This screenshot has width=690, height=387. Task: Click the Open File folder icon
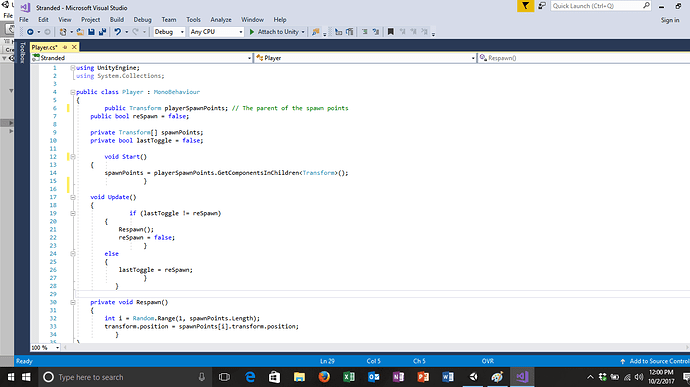[80, 32]
